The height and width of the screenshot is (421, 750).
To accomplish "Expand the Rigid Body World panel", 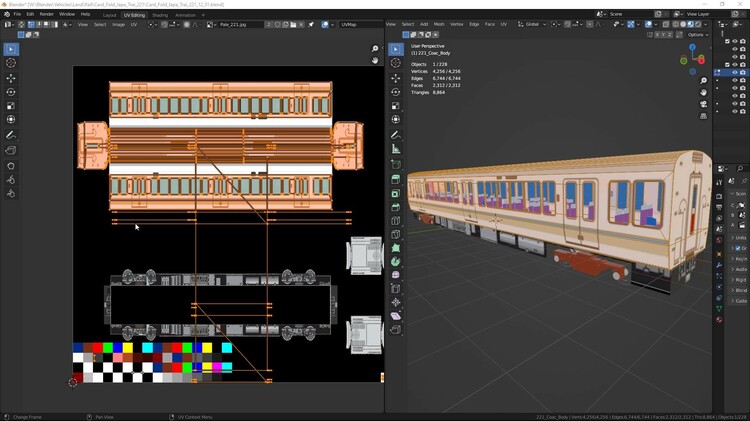I will pos(739,279).
